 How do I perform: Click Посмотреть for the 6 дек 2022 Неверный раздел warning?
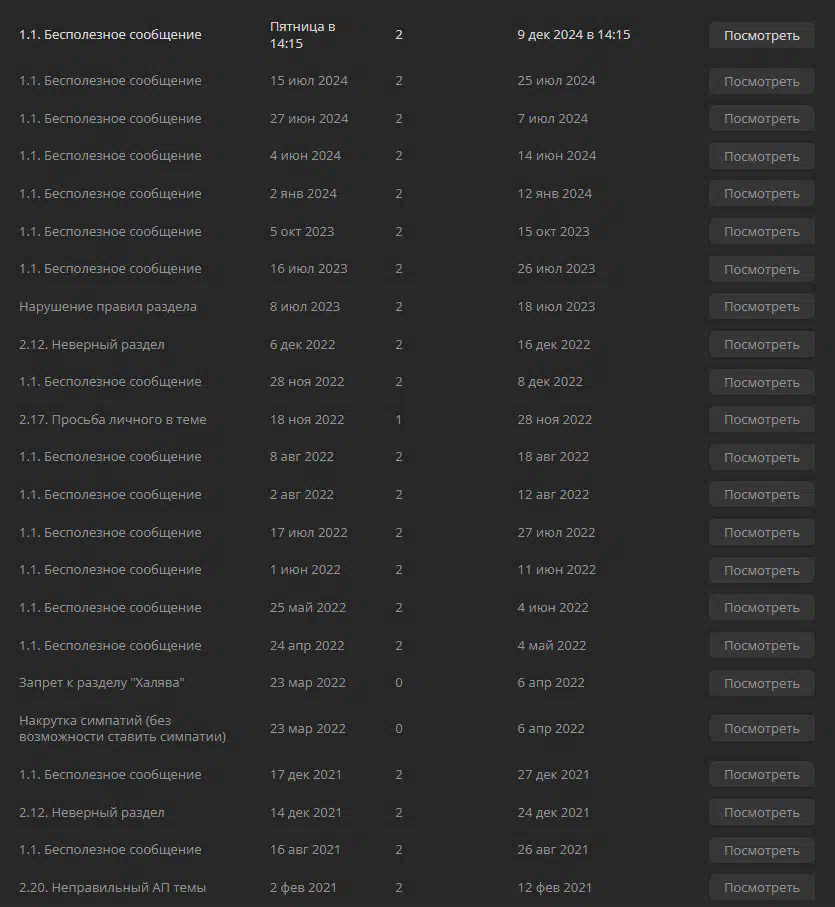[762, 344]
